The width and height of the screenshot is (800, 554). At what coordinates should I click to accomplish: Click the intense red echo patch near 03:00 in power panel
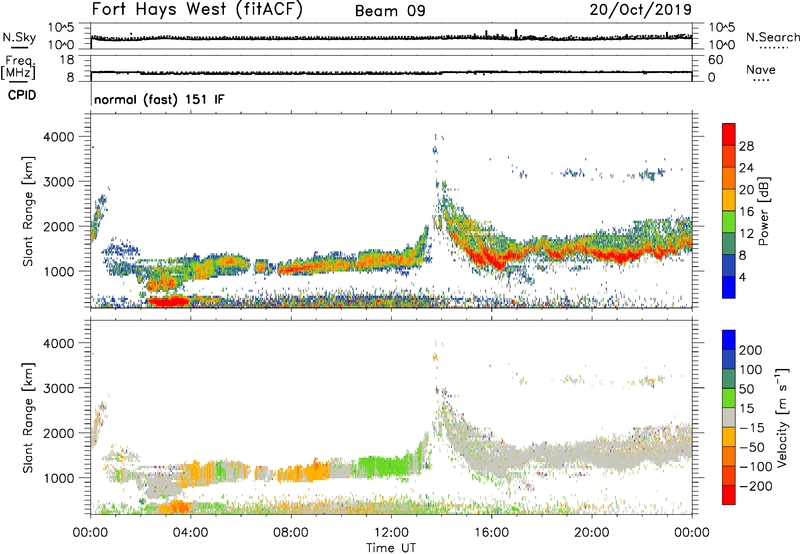click(168, 301)
